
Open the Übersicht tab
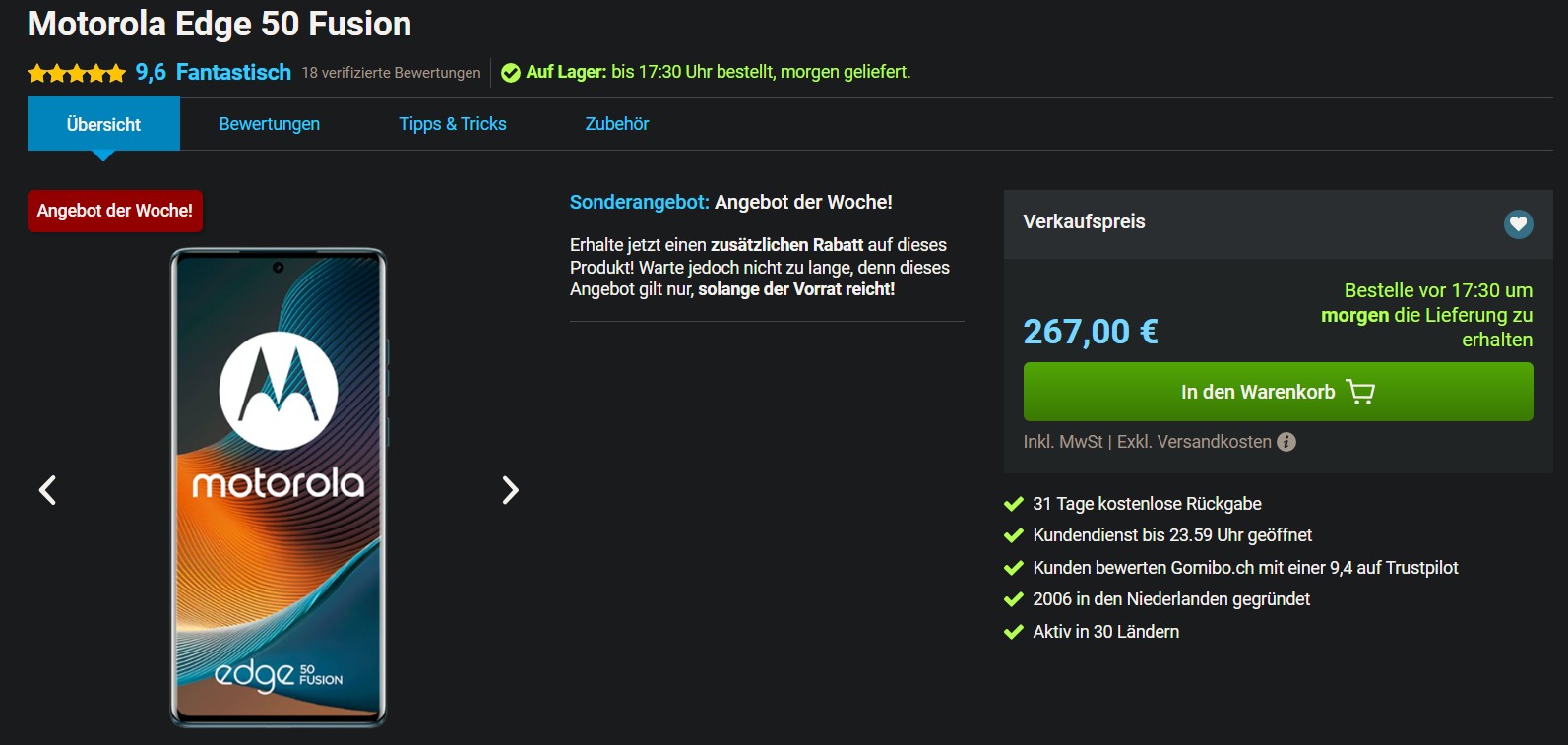point(103,124)
